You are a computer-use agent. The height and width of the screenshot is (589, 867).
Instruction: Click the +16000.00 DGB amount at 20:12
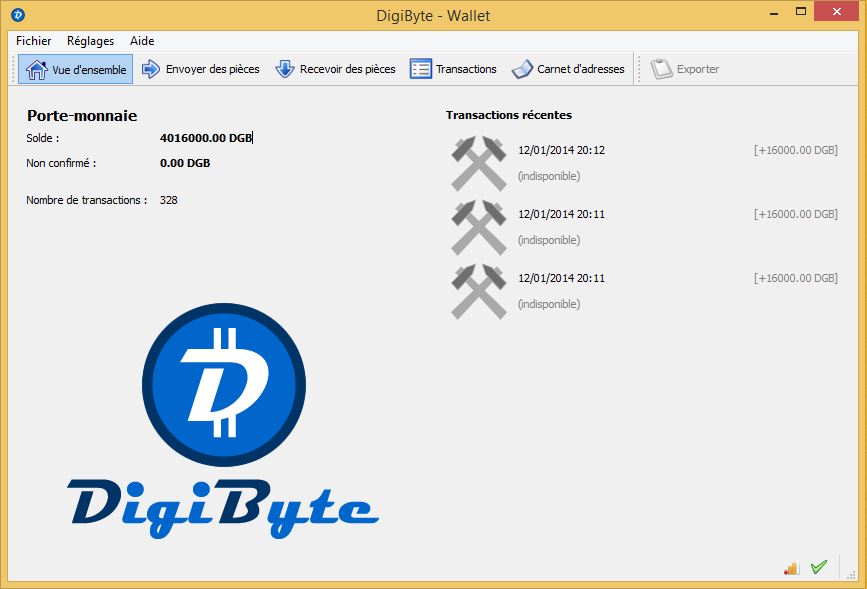tap(796, 150)
